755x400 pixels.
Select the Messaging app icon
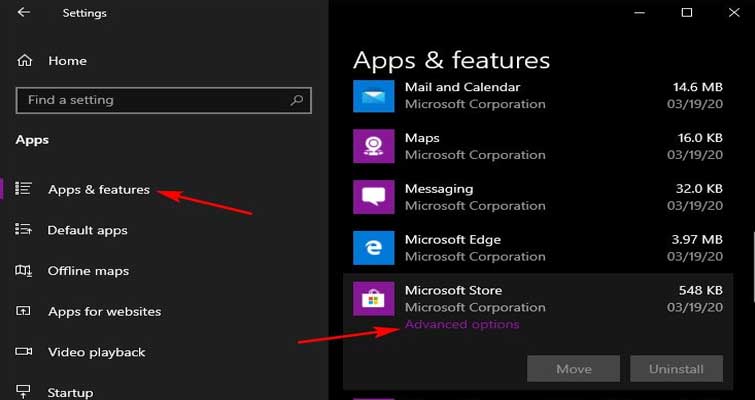[374, 197]
